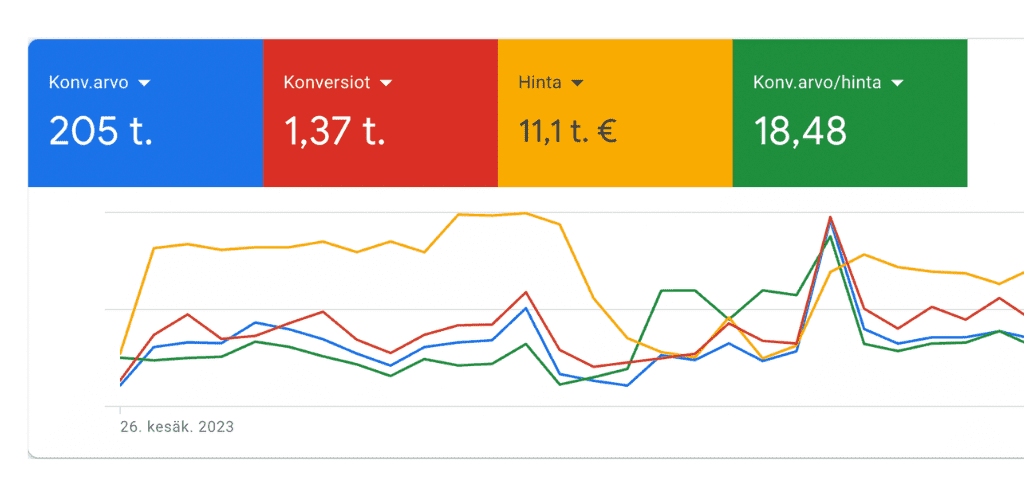Click the yellow line's highest plateau

492,214
